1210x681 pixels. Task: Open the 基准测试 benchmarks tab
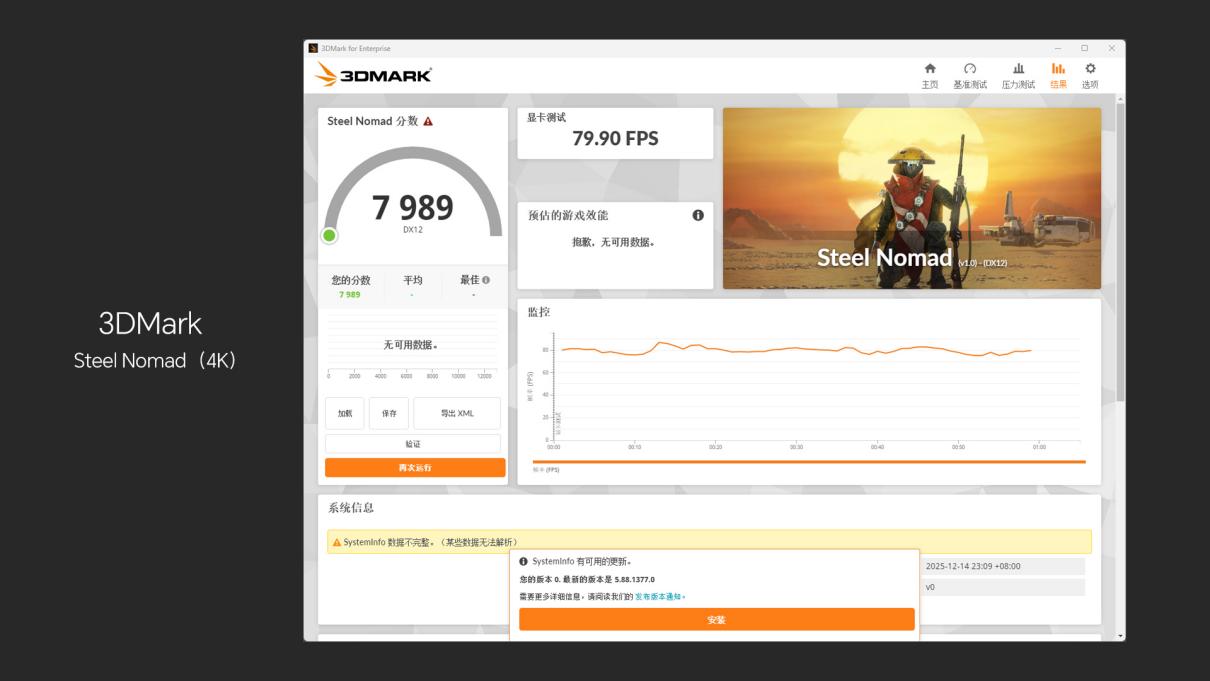(x=970, y=75)
